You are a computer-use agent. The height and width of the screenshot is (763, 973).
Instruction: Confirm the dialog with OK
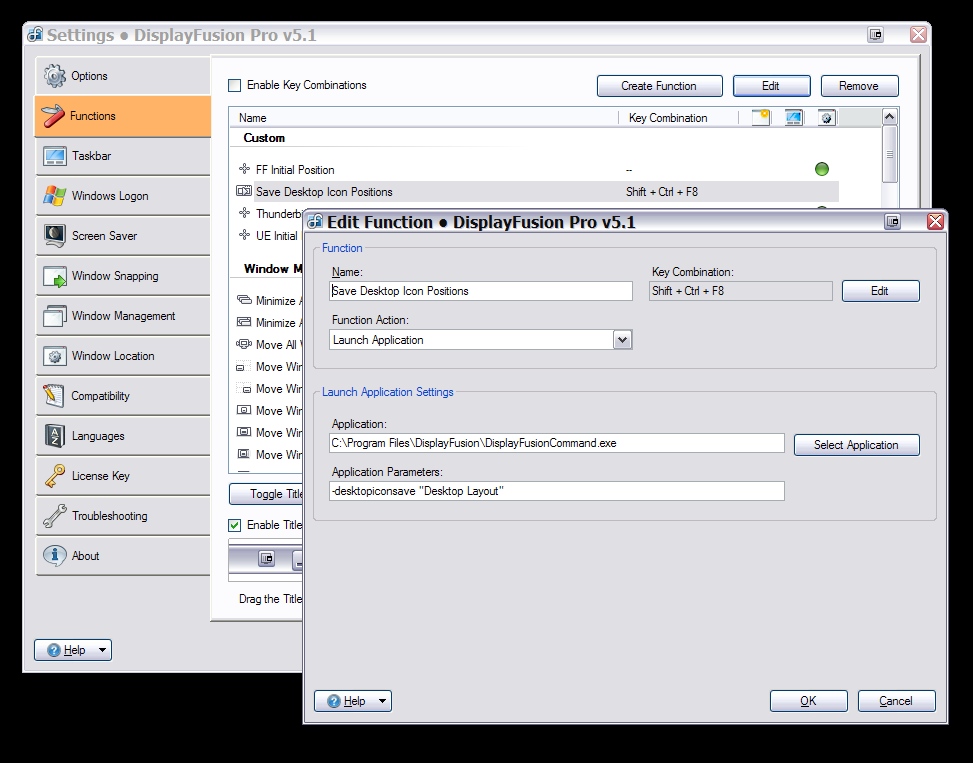tap(808, 701)
